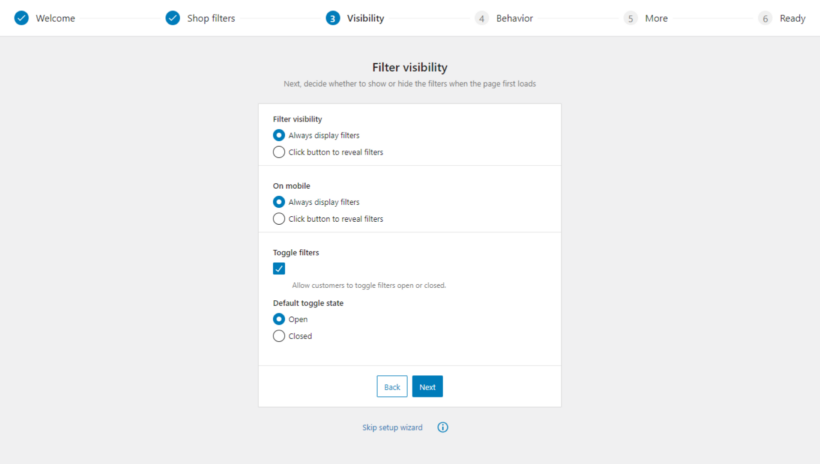Open the info icon beside Skip setup wizard

point(443,427)
